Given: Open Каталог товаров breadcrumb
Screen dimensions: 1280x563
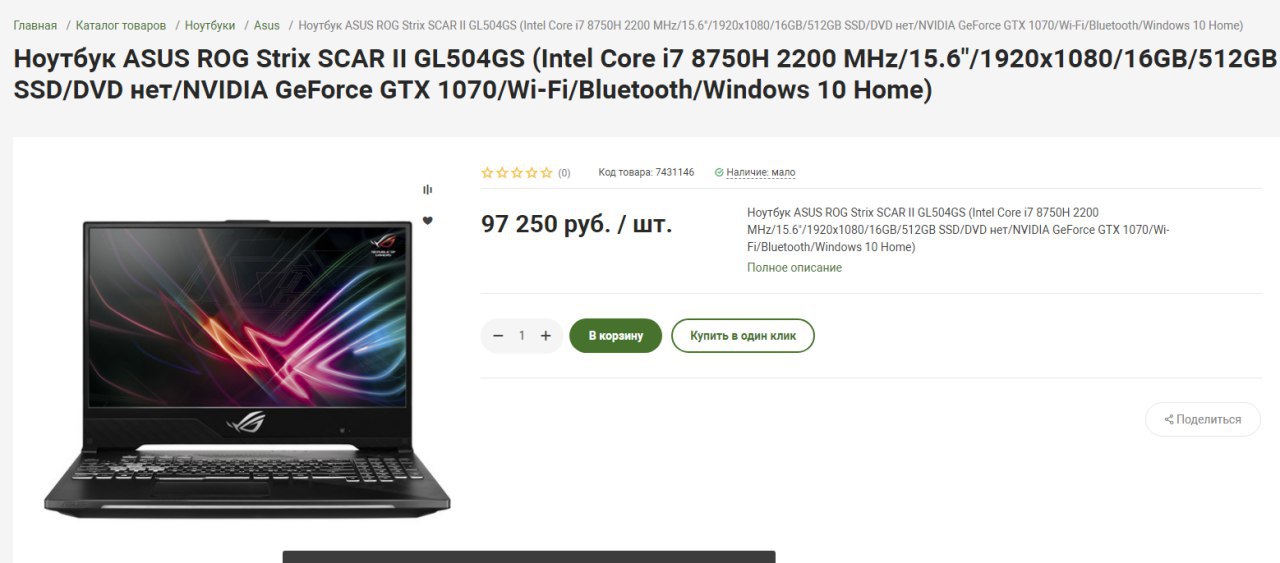Looking at the screenshot, I should [x=121, y=25].
